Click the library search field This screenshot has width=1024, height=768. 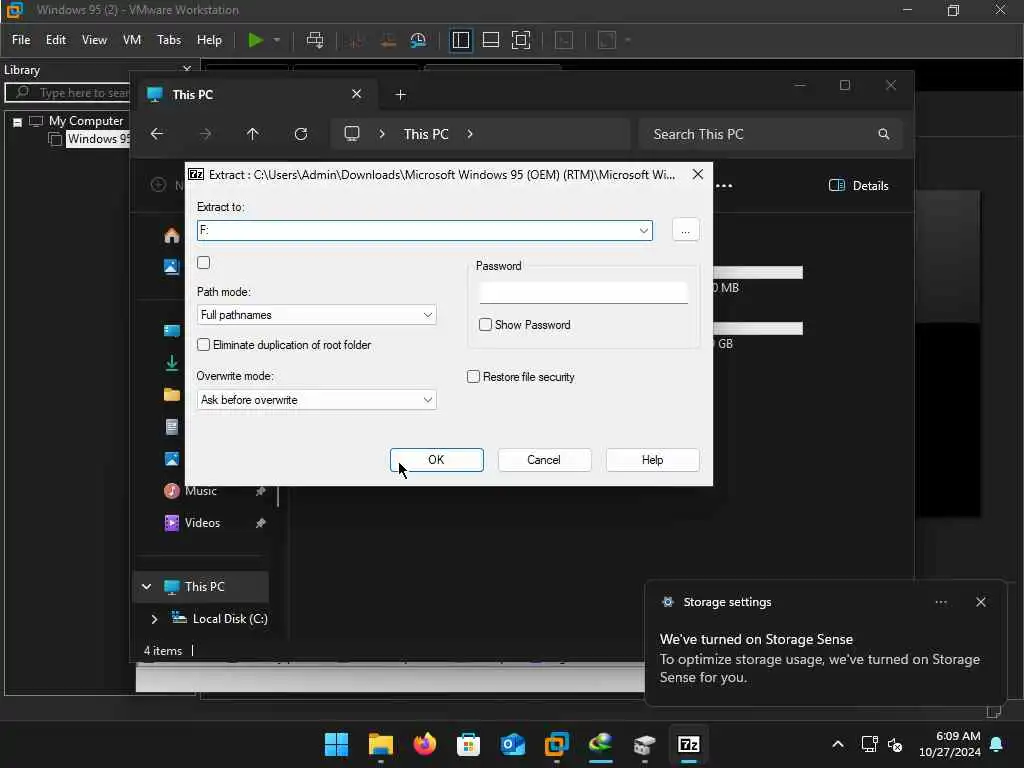point(69,93)
